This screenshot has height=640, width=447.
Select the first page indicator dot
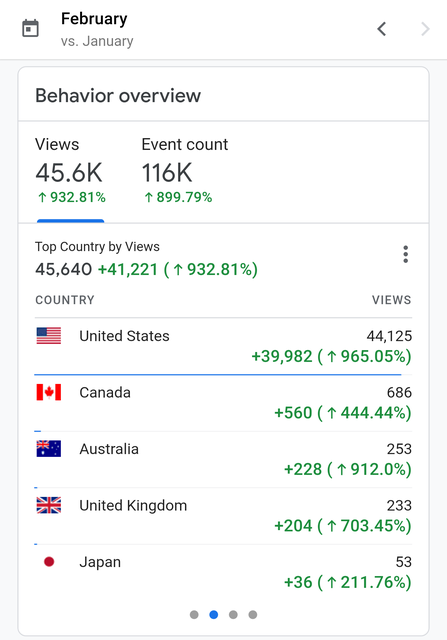(x=194, y=614)
